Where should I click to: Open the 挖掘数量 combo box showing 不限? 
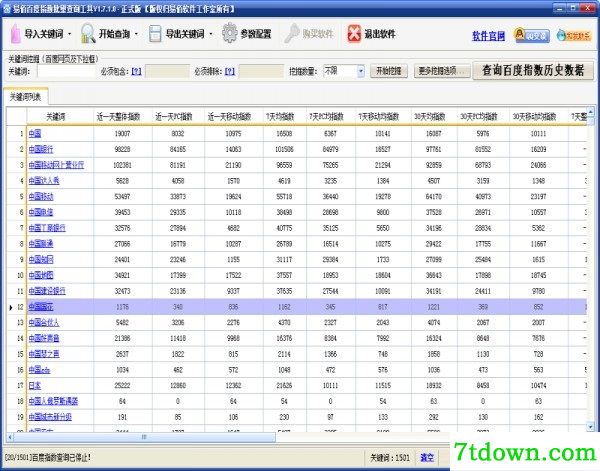click(x=344, y=71)
